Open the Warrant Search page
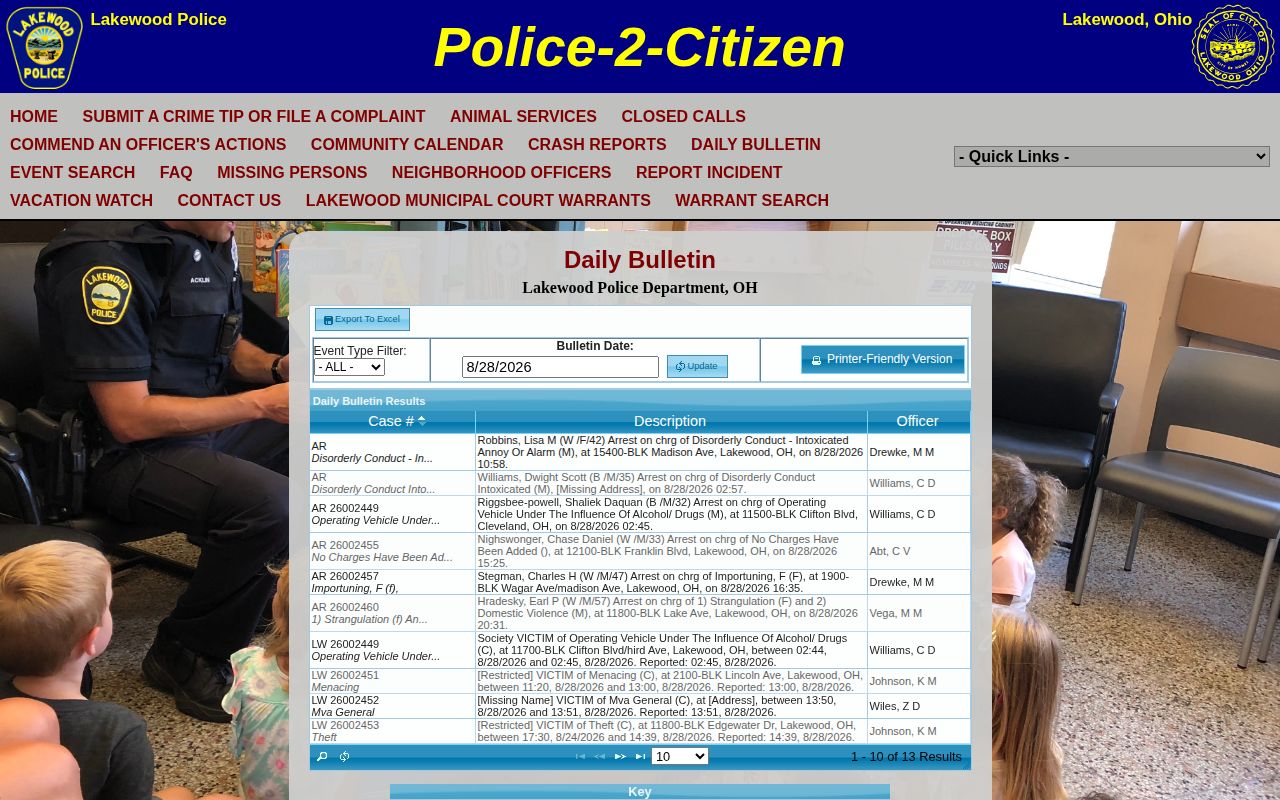 point(752,200)
